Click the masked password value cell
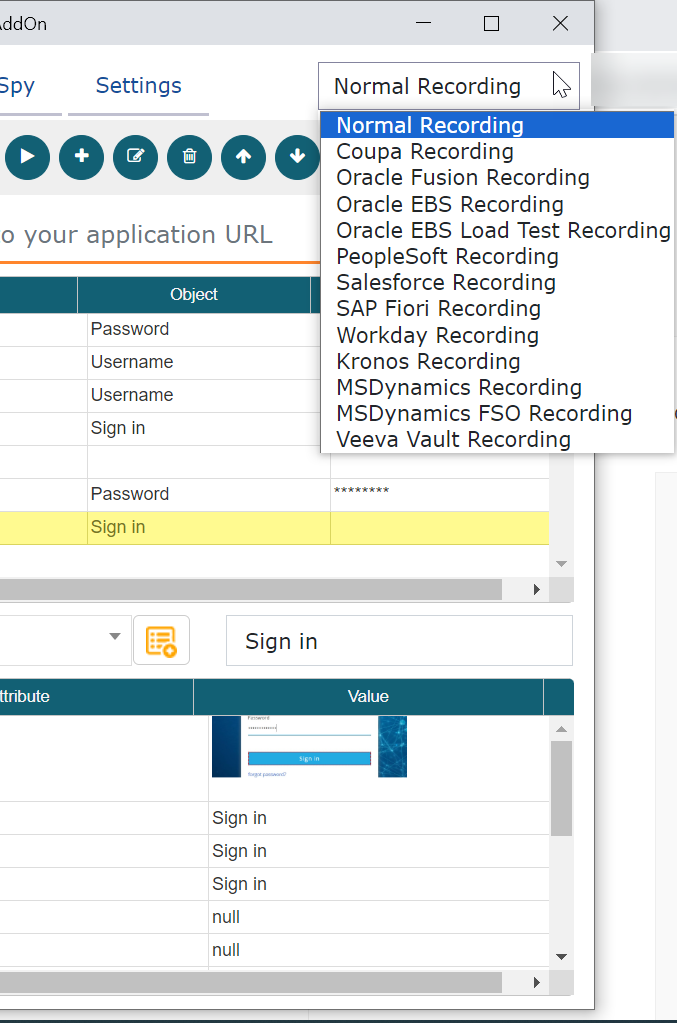This screenshot has height=1023, width=677. click(440, 495)
